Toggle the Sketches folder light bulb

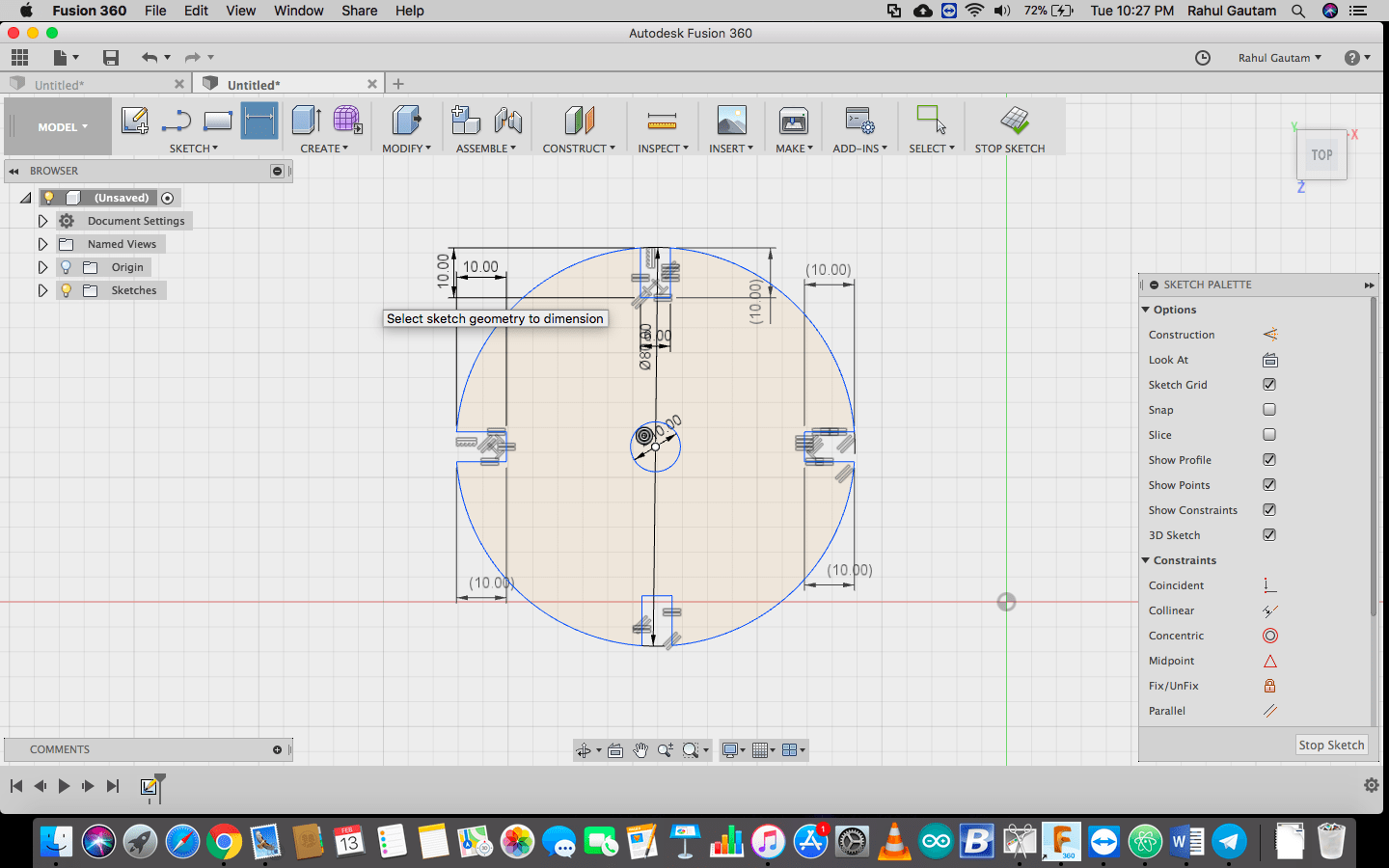(66, 290)
